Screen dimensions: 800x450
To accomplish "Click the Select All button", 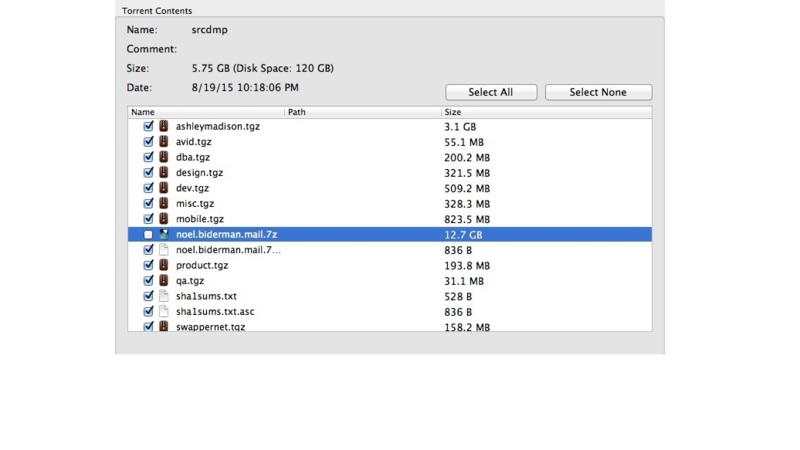I will [x=491, y=92].
